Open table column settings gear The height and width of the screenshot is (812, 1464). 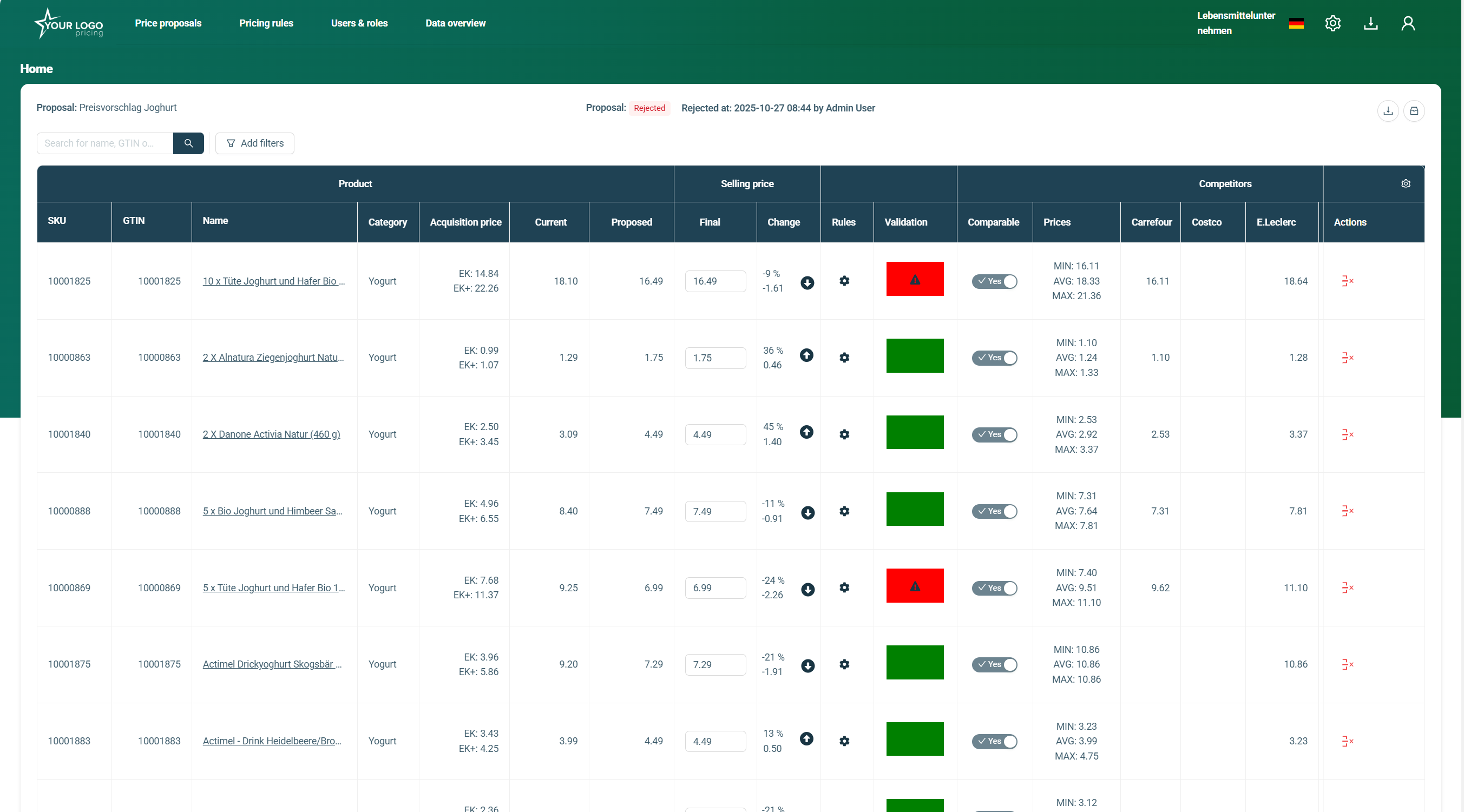pos(1406,183)
